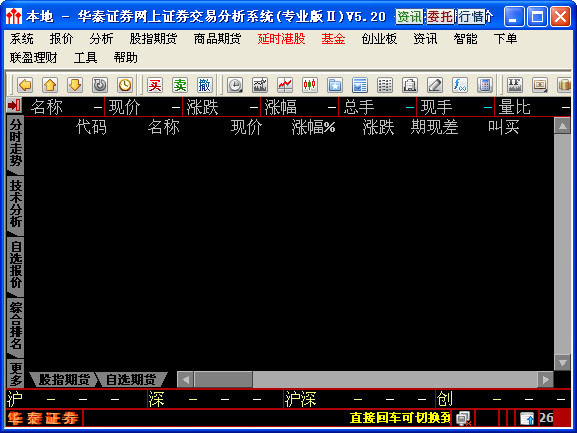Switch to 自选报价 side tab
Image resolution: width=577 pixels, height=433 pixels.
pos(15,266)
